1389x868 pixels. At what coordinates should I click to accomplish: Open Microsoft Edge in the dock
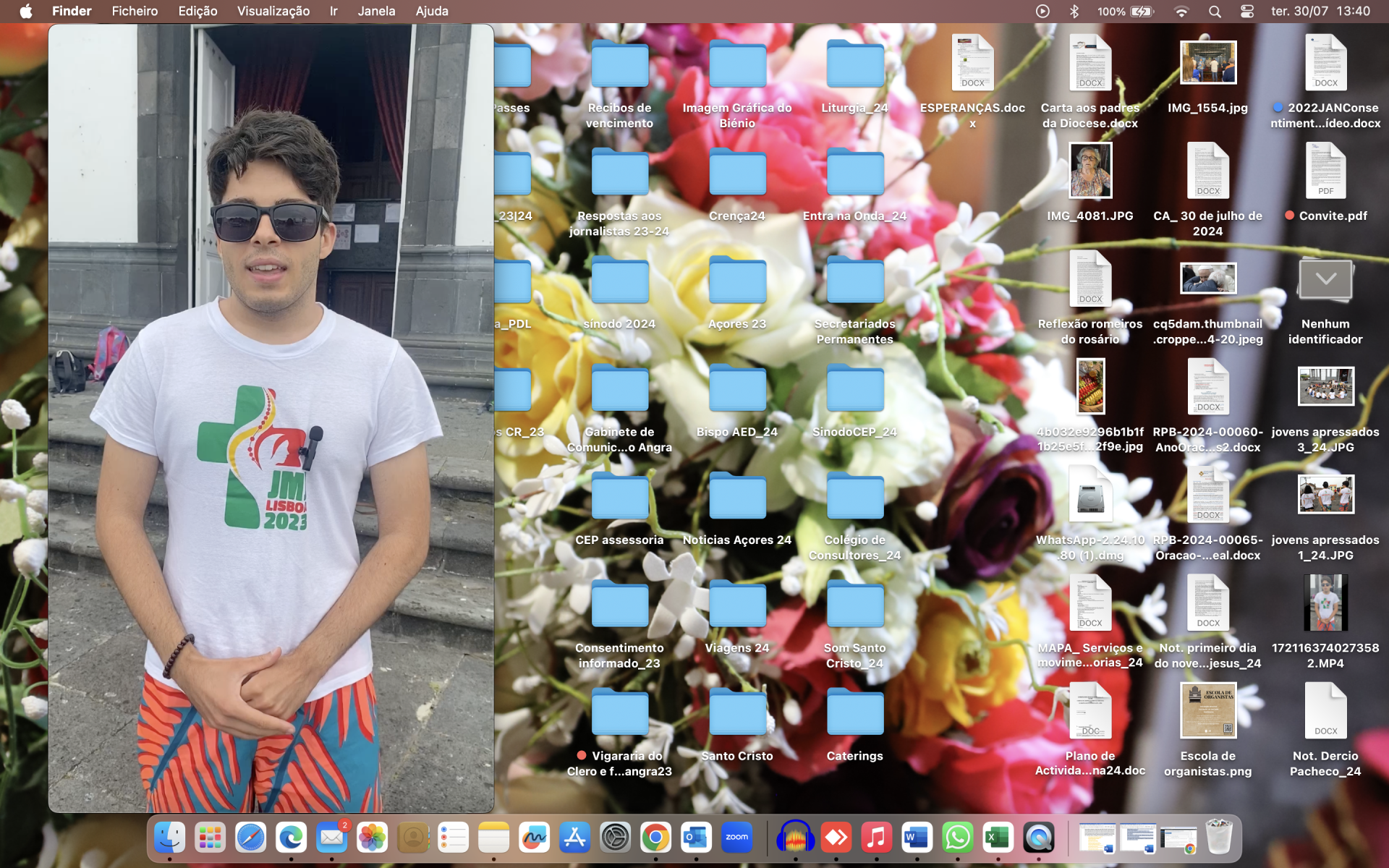coord(292,838)
